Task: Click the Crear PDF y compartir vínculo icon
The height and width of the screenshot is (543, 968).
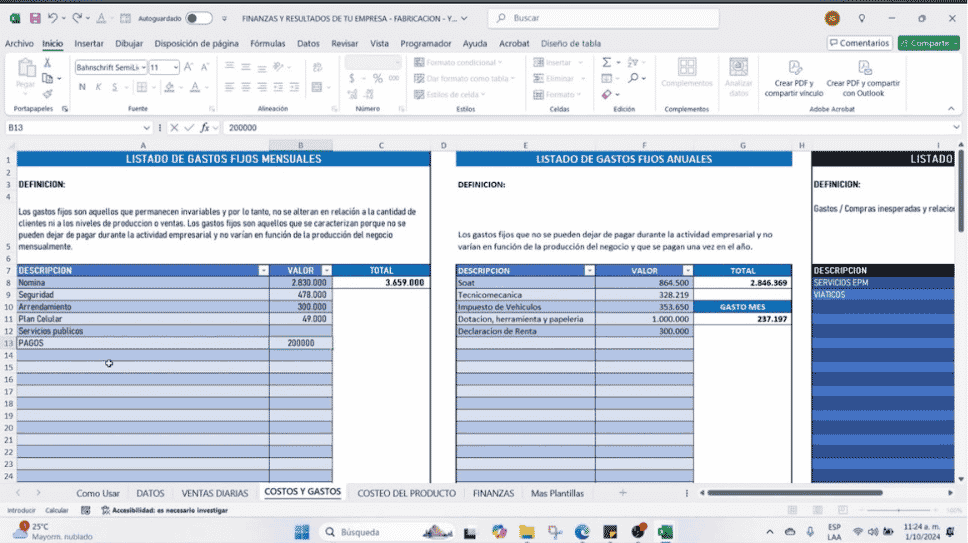Action: (795, 68)
